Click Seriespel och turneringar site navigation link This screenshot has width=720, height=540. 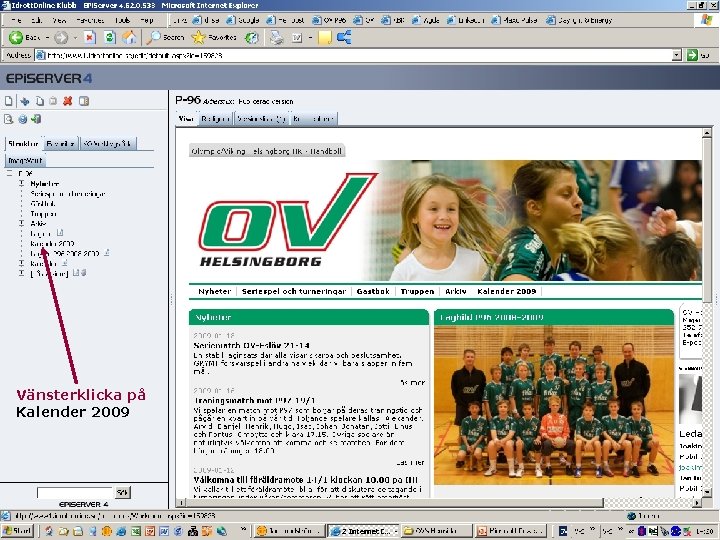click(x=293, y=291)
